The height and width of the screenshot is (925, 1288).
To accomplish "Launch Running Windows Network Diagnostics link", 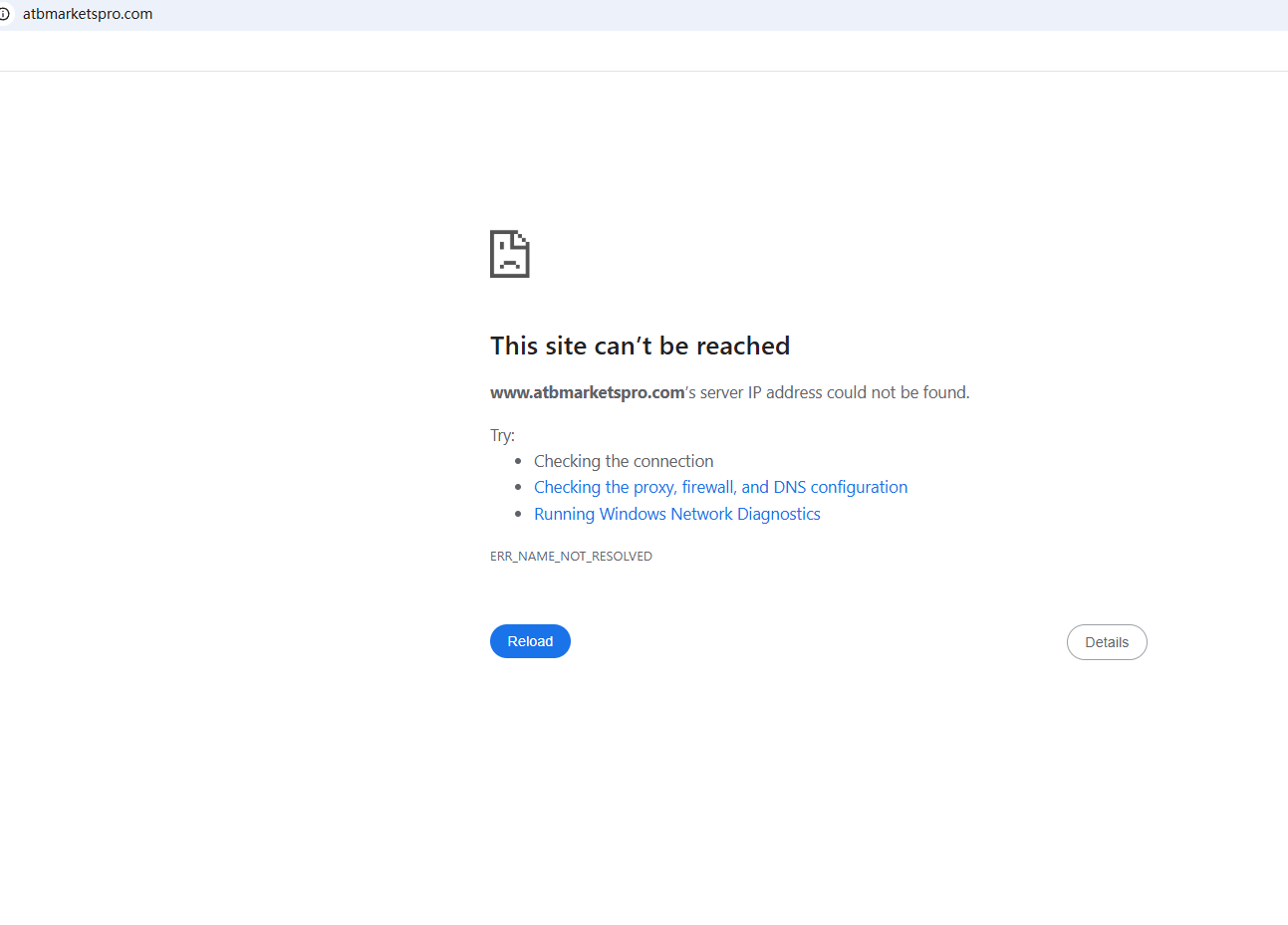I will pyautogui.click(x=677, y=514).
